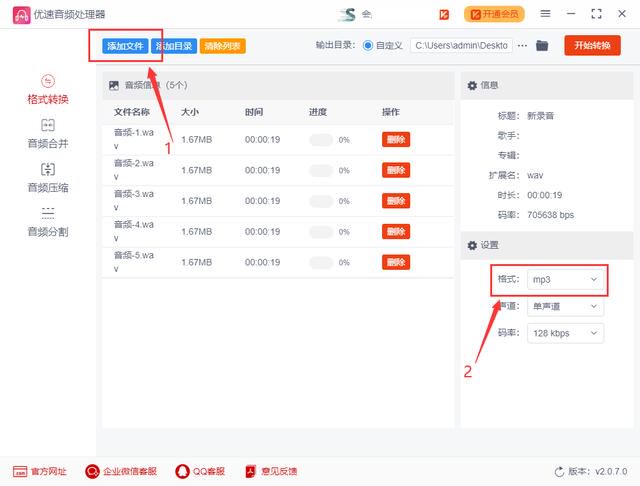Click progress bar of 音频-5.wav
The height and width of the screenshot is (486, 640).
321,263
